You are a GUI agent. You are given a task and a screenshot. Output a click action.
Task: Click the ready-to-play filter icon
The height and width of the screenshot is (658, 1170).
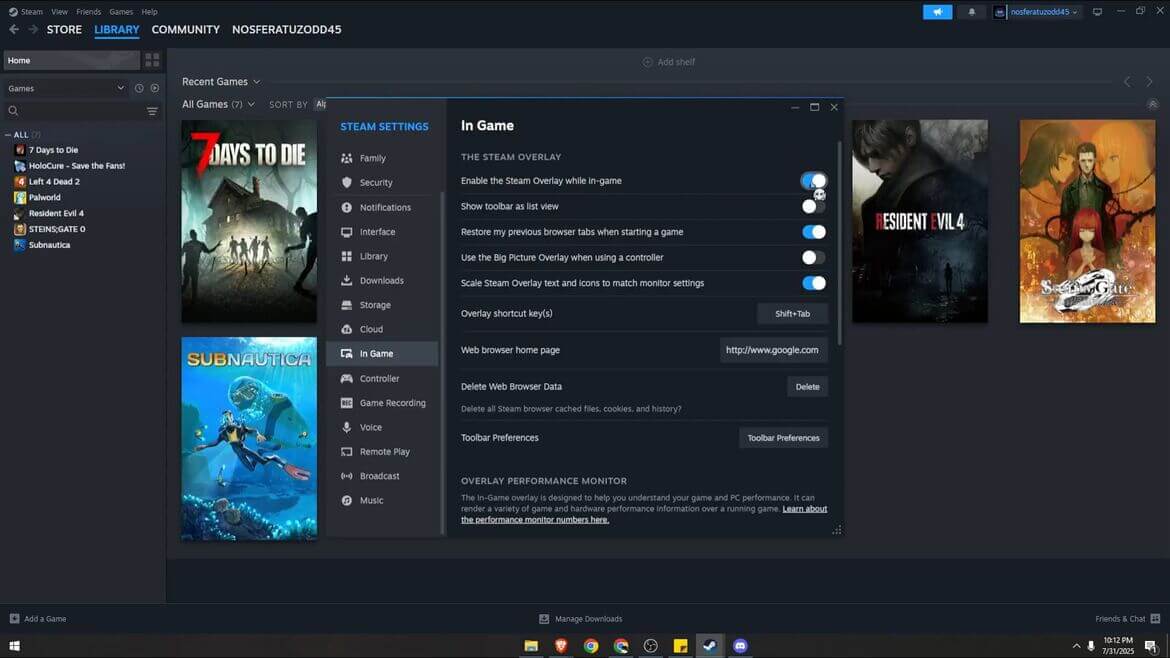click(x=154, y=88)
